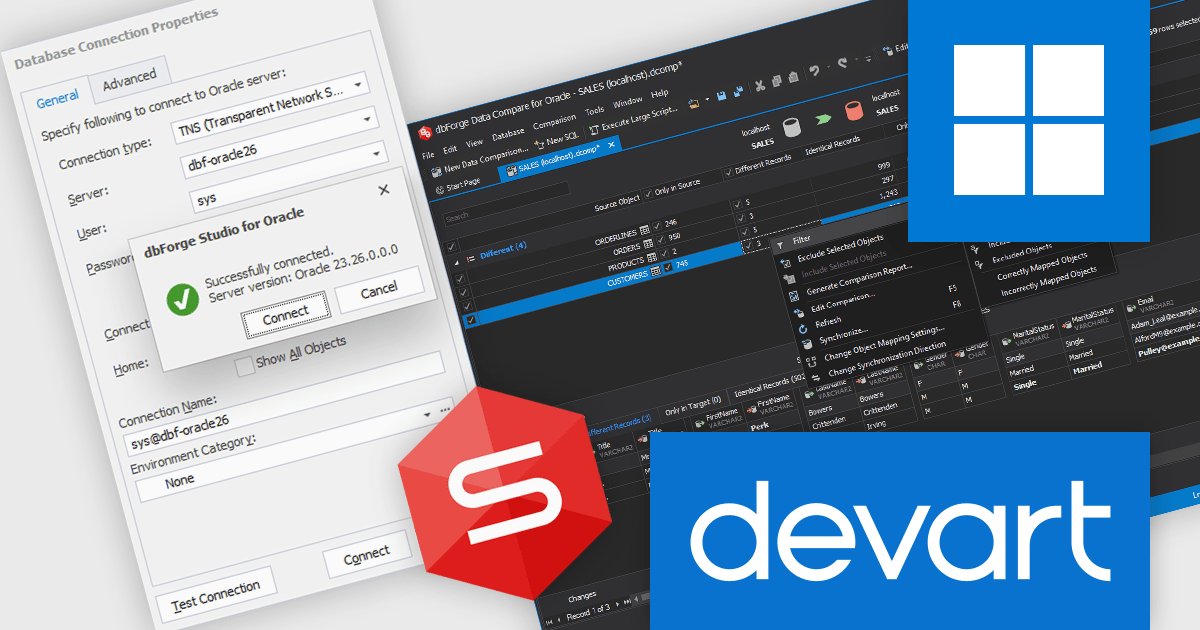
Task: Click the Execute Large Script toolbar icon
Action: point(594,128)
